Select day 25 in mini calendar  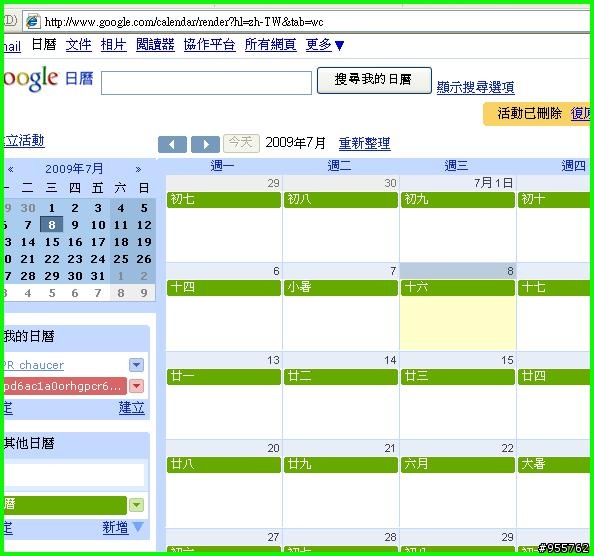(x=121, y=259)
